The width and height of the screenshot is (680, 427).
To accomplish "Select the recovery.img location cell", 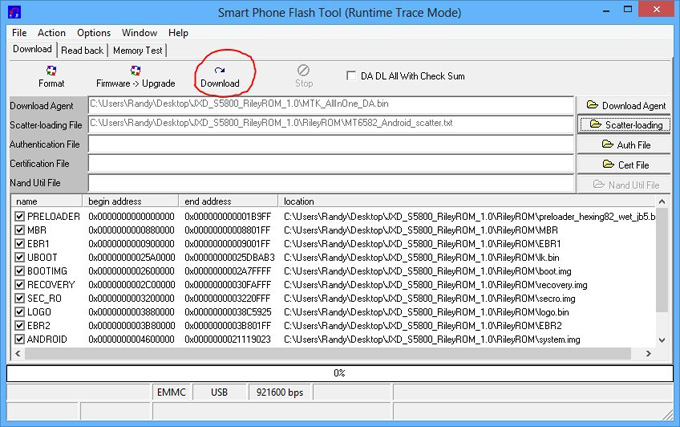I will pyautogui.click(x=435, y=285).
